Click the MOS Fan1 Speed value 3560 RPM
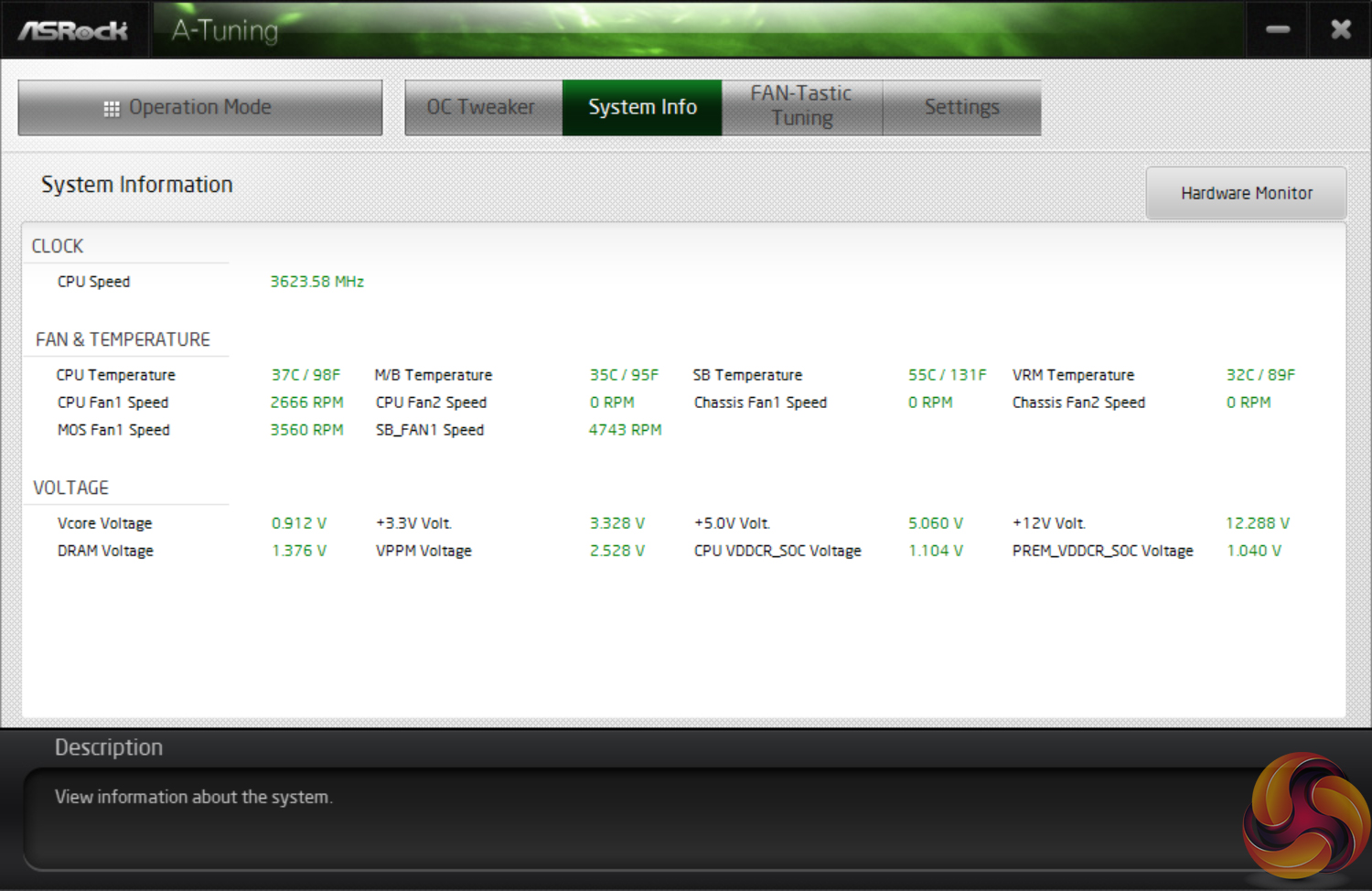The height and width of the screenshot is (891, 1372). pyautogui.click(x=306, y=430)
